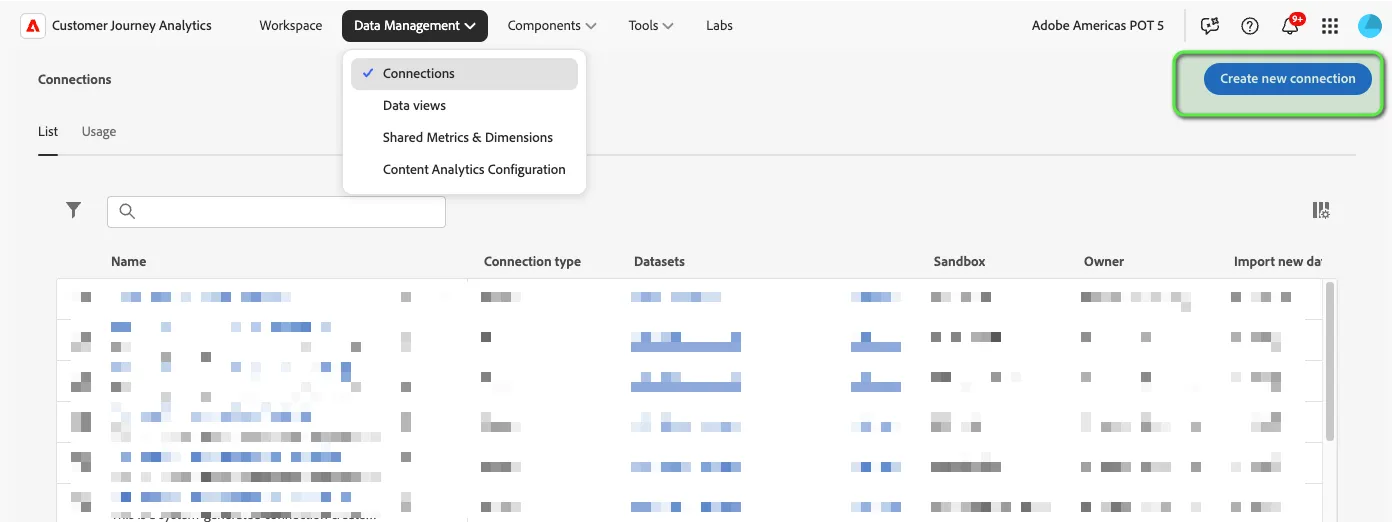Go to Workspace
The width and height of the screenshot is (1392, 522).
[291, 26]
